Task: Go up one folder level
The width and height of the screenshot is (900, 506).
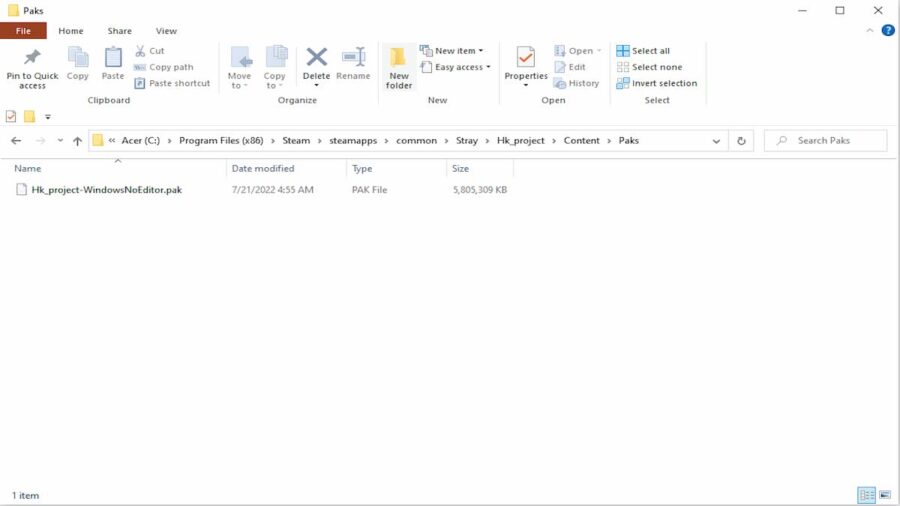Action: 77,141
